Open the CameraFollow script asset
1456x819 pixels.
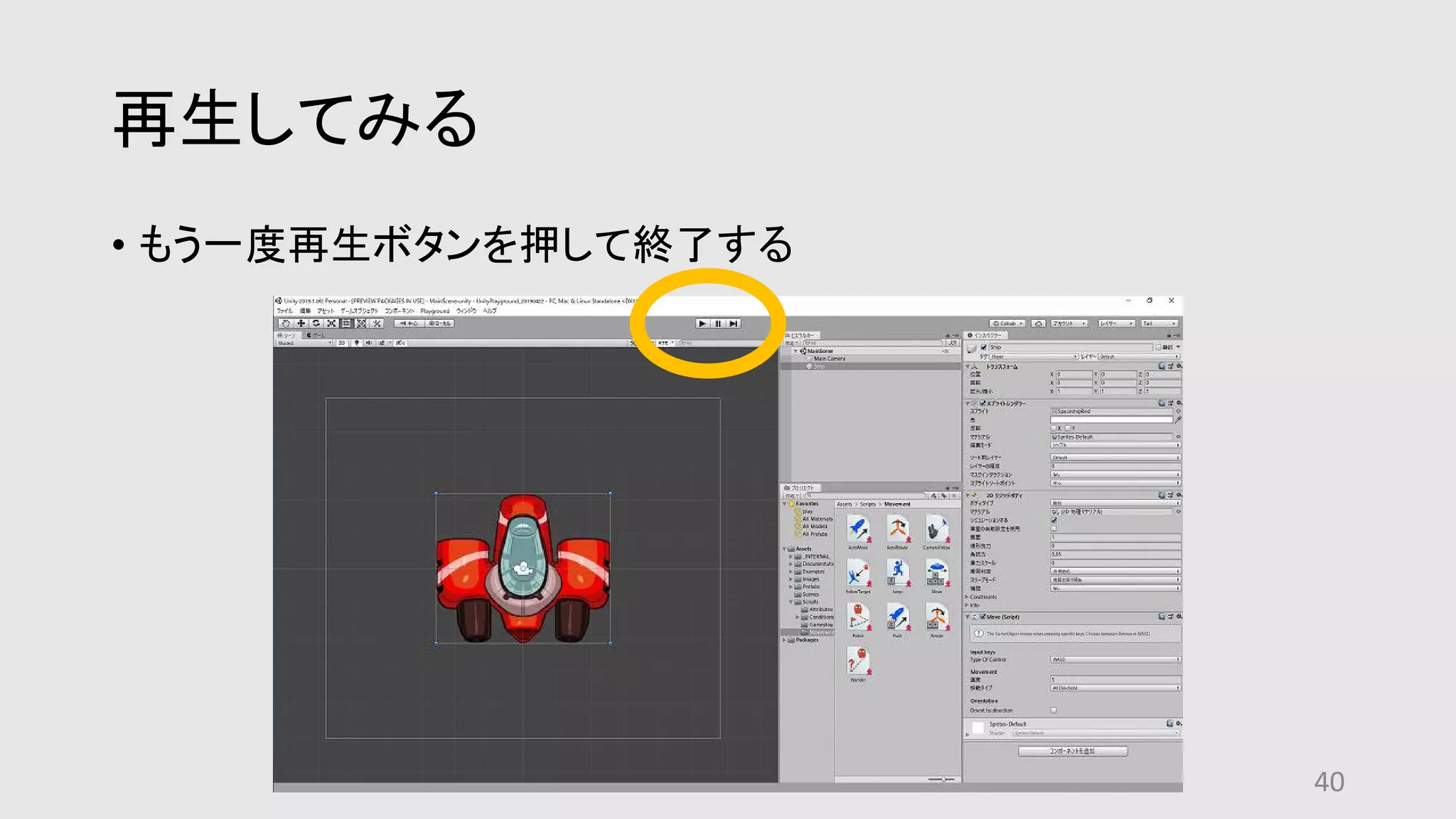pos(937,533)
